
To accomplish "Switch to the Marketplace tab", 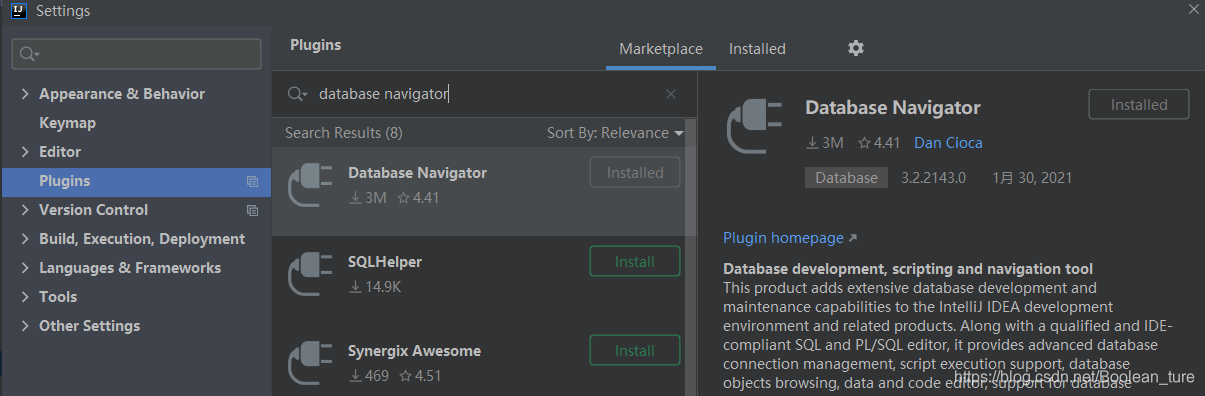I will point(661,48).
